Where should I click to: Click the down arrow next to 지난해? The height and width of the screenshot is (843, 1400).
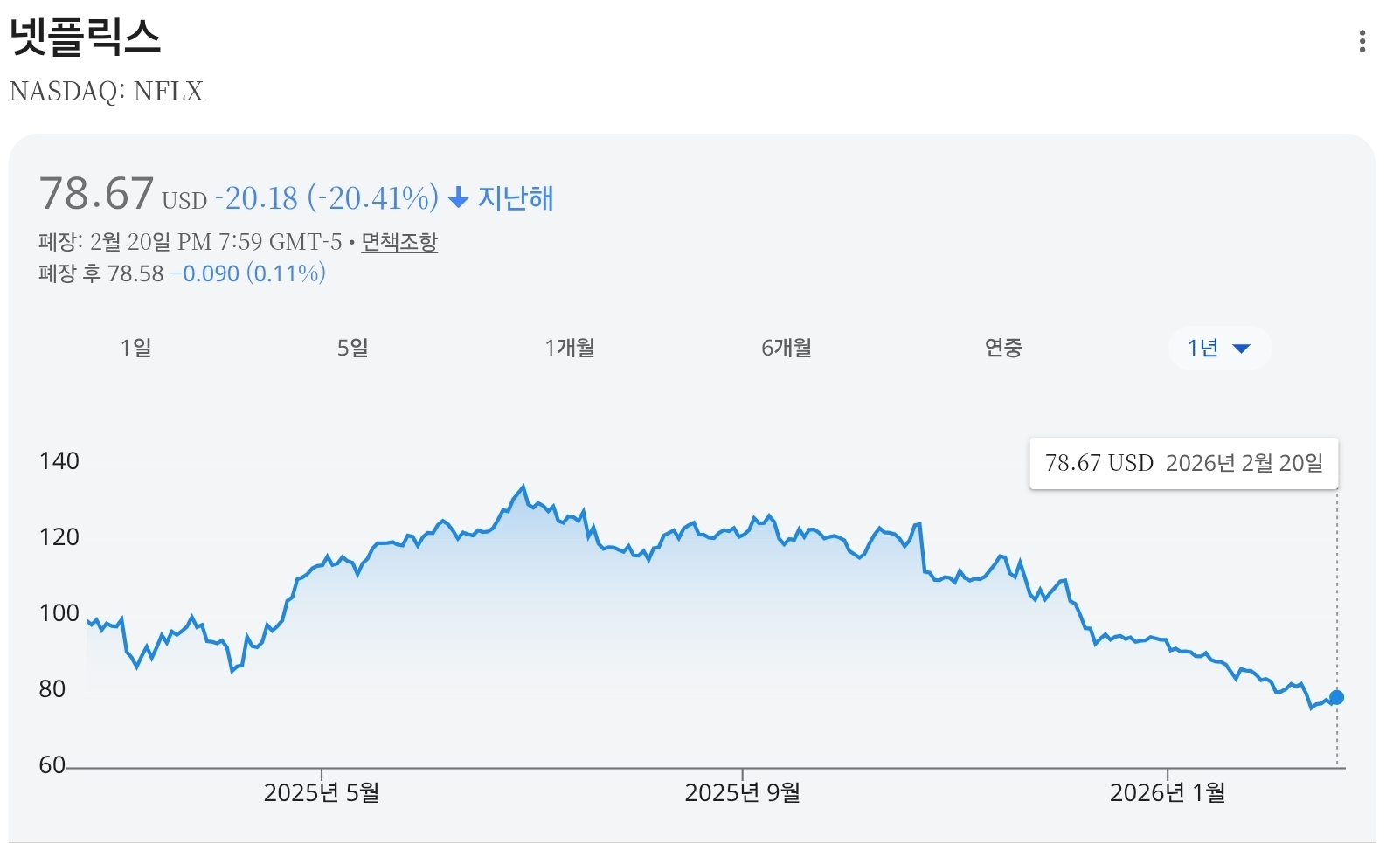(458, 198)
